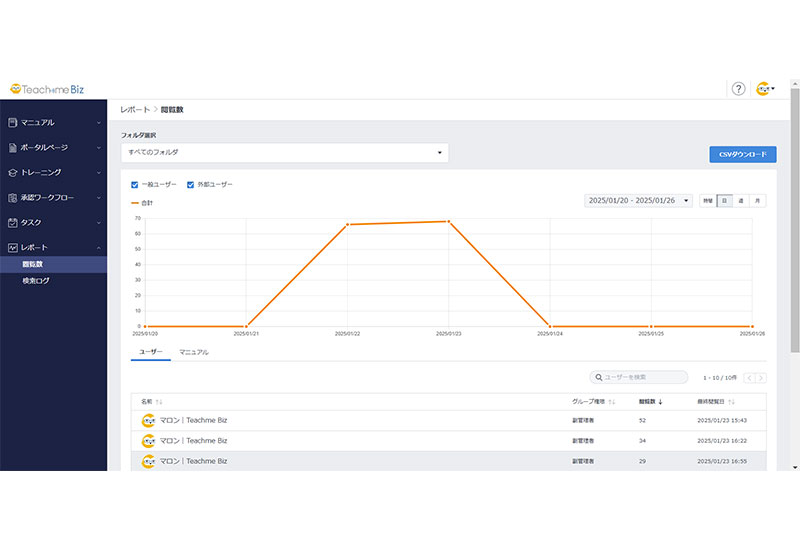This screenshot has width=800, height=550.
Task: Collapse the レポート sidebar section
Action: coord(98,247)
